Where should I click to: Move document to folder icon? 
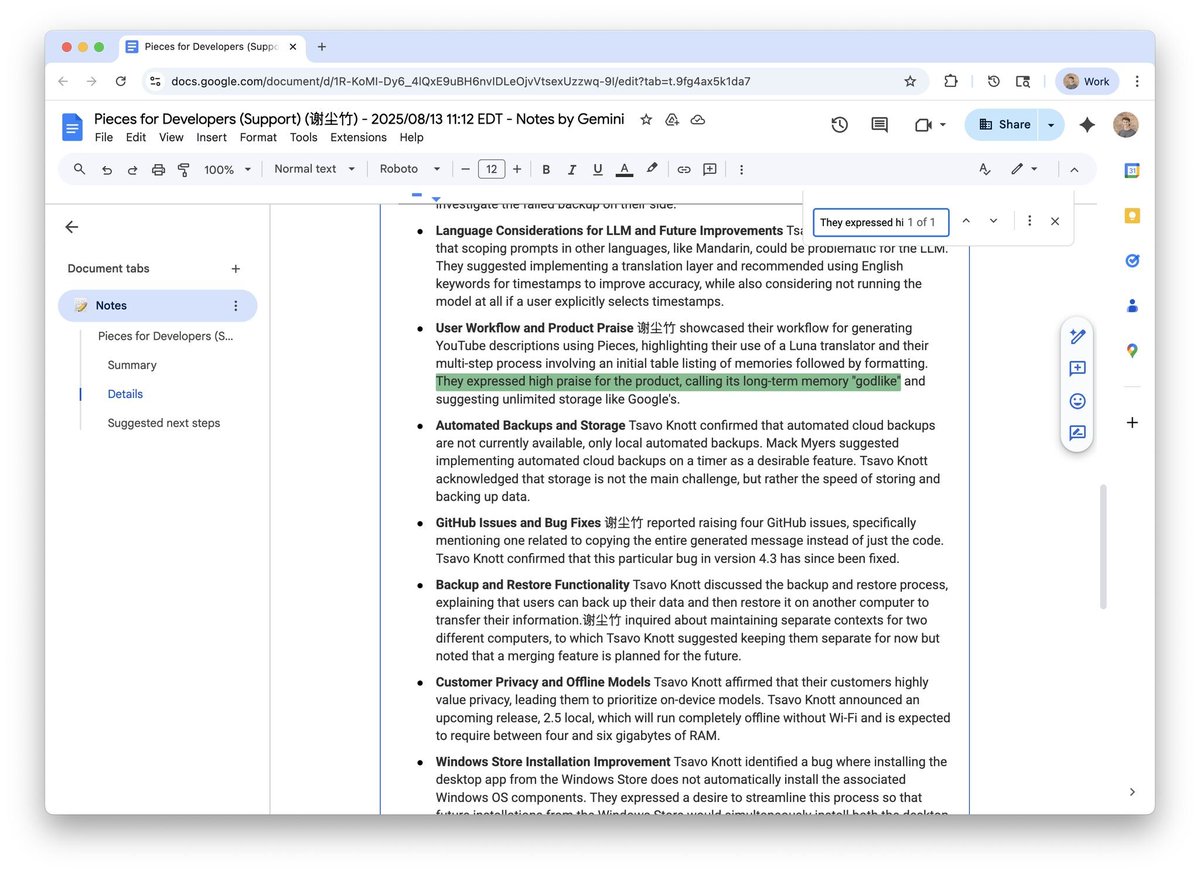(x=672, y=119)
